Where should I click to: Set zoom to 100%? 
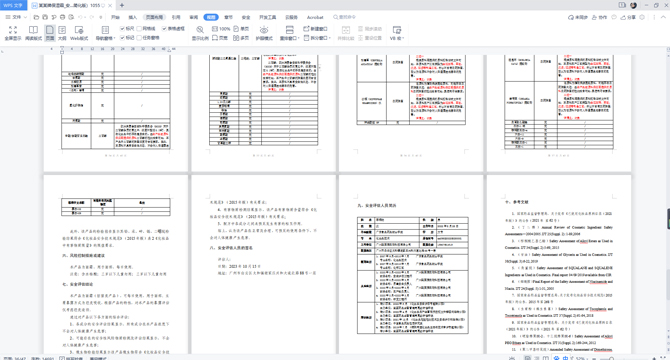(221, 29)
